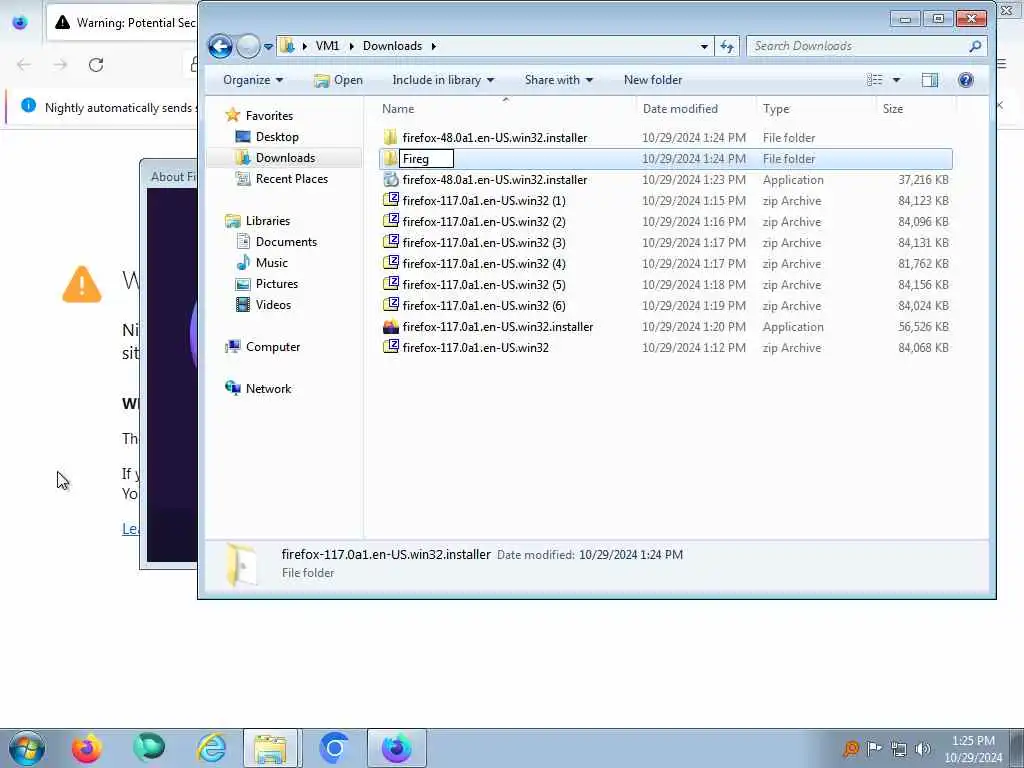The image size is (1024, 768).
Task: Select Downloads in Favorites
Action: 285,157
